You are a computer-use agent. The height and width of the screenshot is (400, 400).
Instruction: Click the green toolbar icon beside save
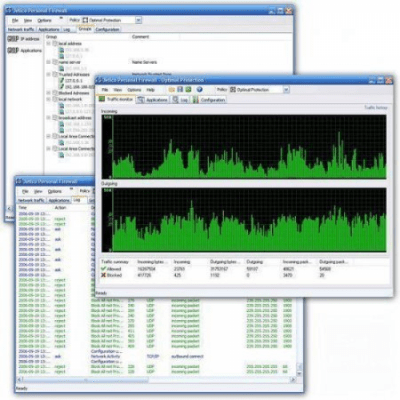(188, 89)
